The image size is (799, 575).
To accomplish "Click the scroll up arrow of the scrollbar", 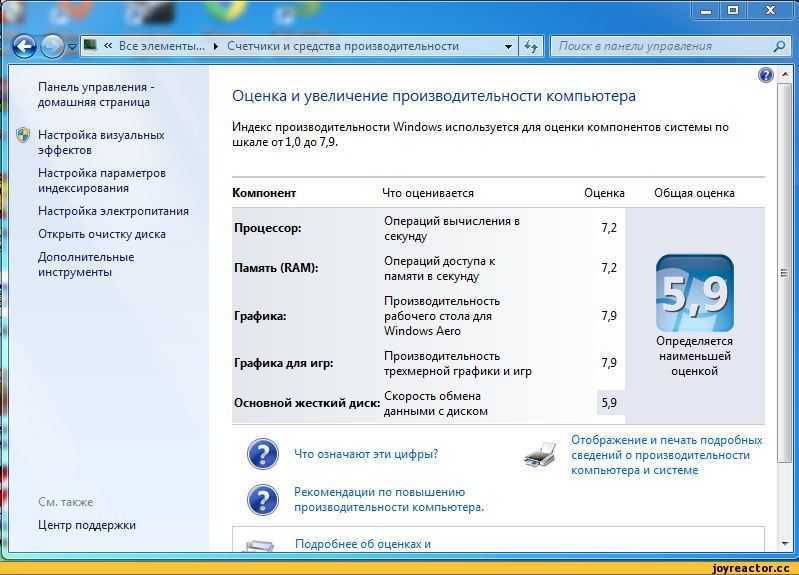I will pos(785,75).
